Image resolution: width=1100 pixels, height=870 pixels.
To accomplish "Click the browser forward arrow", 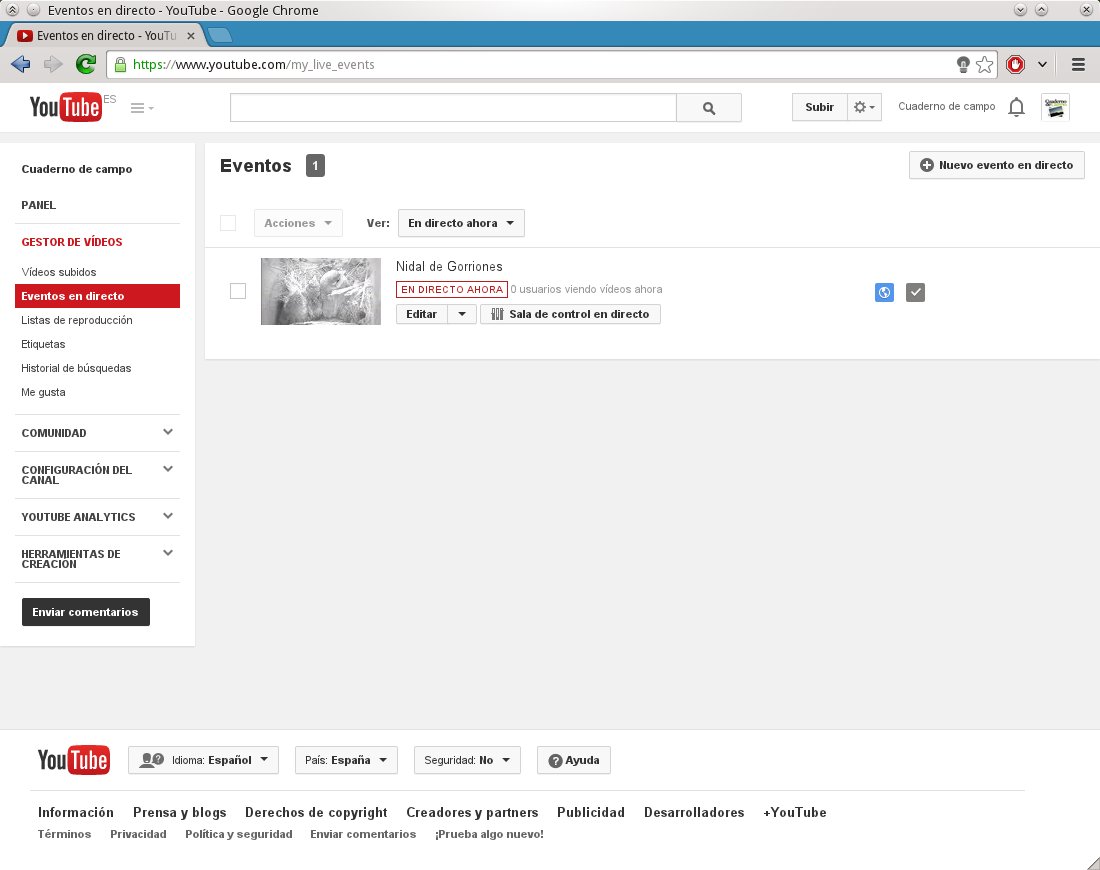I will coord(53,65).
